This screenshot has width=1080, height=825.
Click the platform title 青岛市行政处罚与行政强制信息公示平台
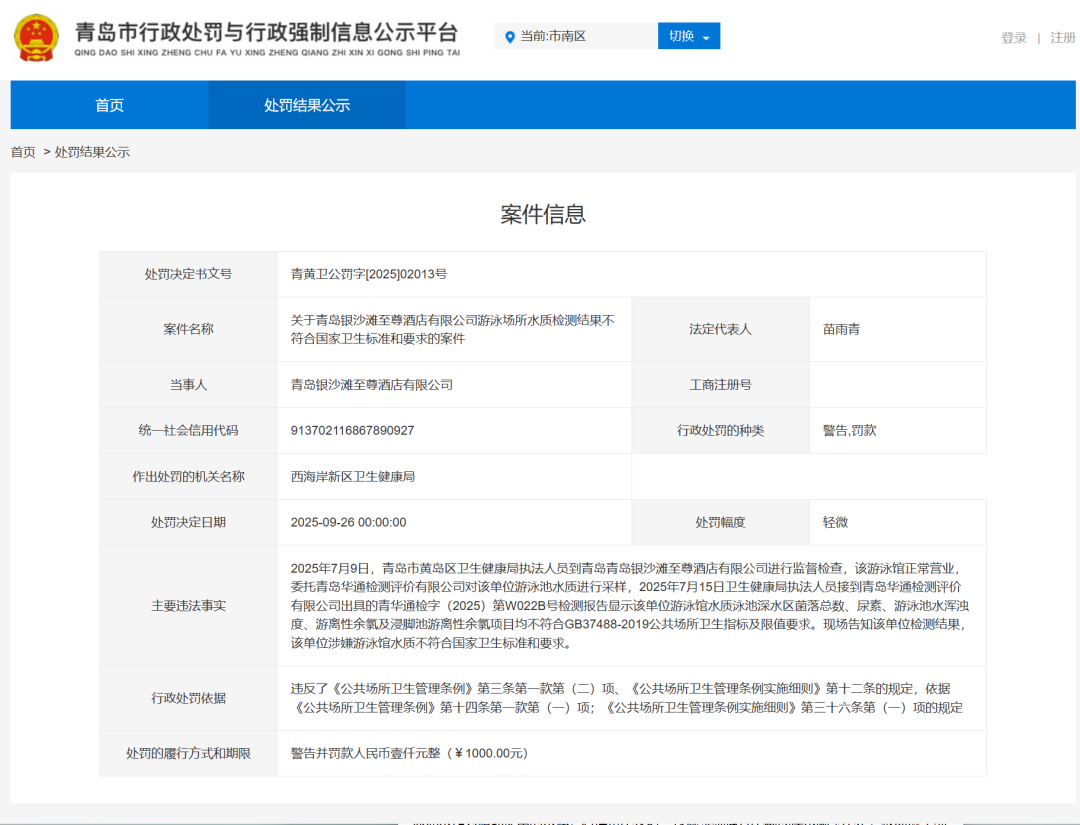(x=267, y=32)
